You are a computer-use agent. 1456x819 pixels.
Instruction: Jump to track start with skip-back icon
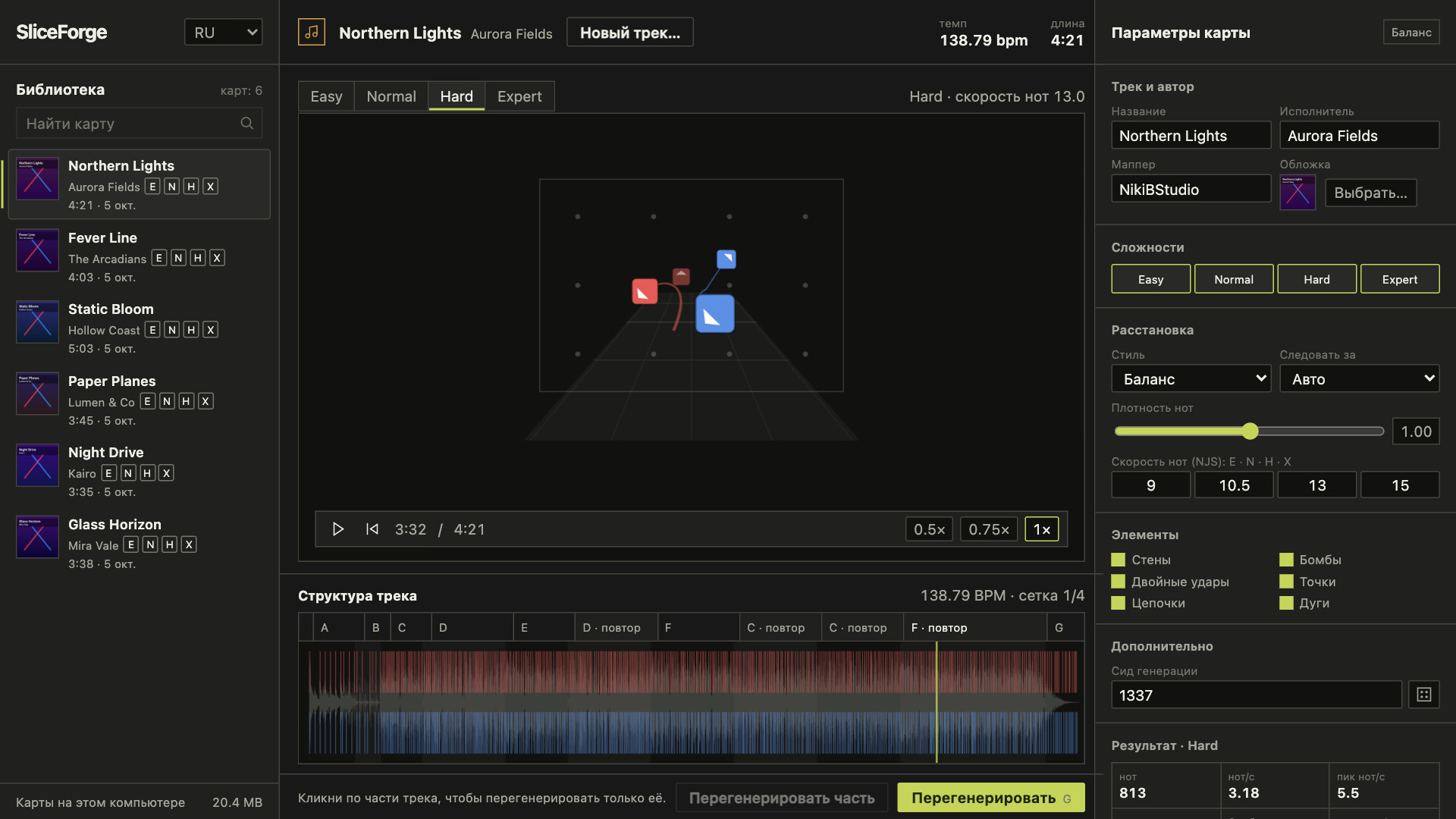point(372,529)
